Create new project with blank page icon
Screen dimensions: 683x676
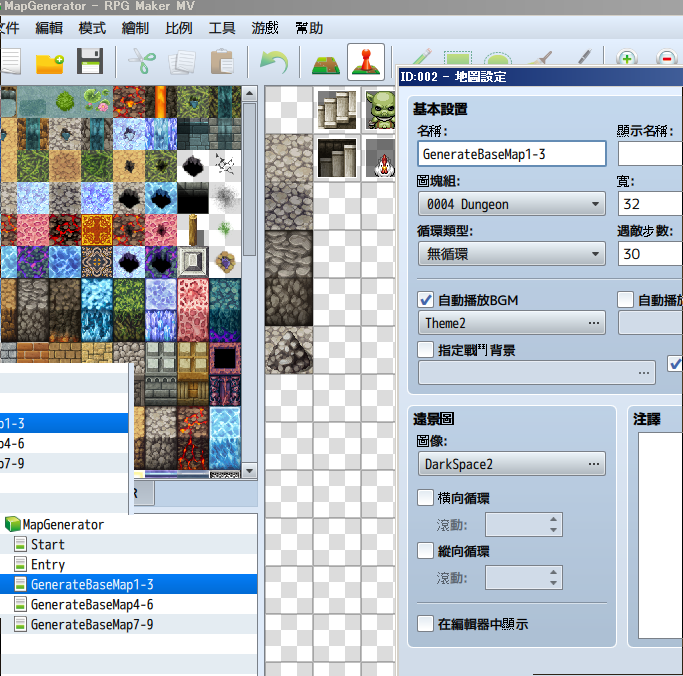10,61
